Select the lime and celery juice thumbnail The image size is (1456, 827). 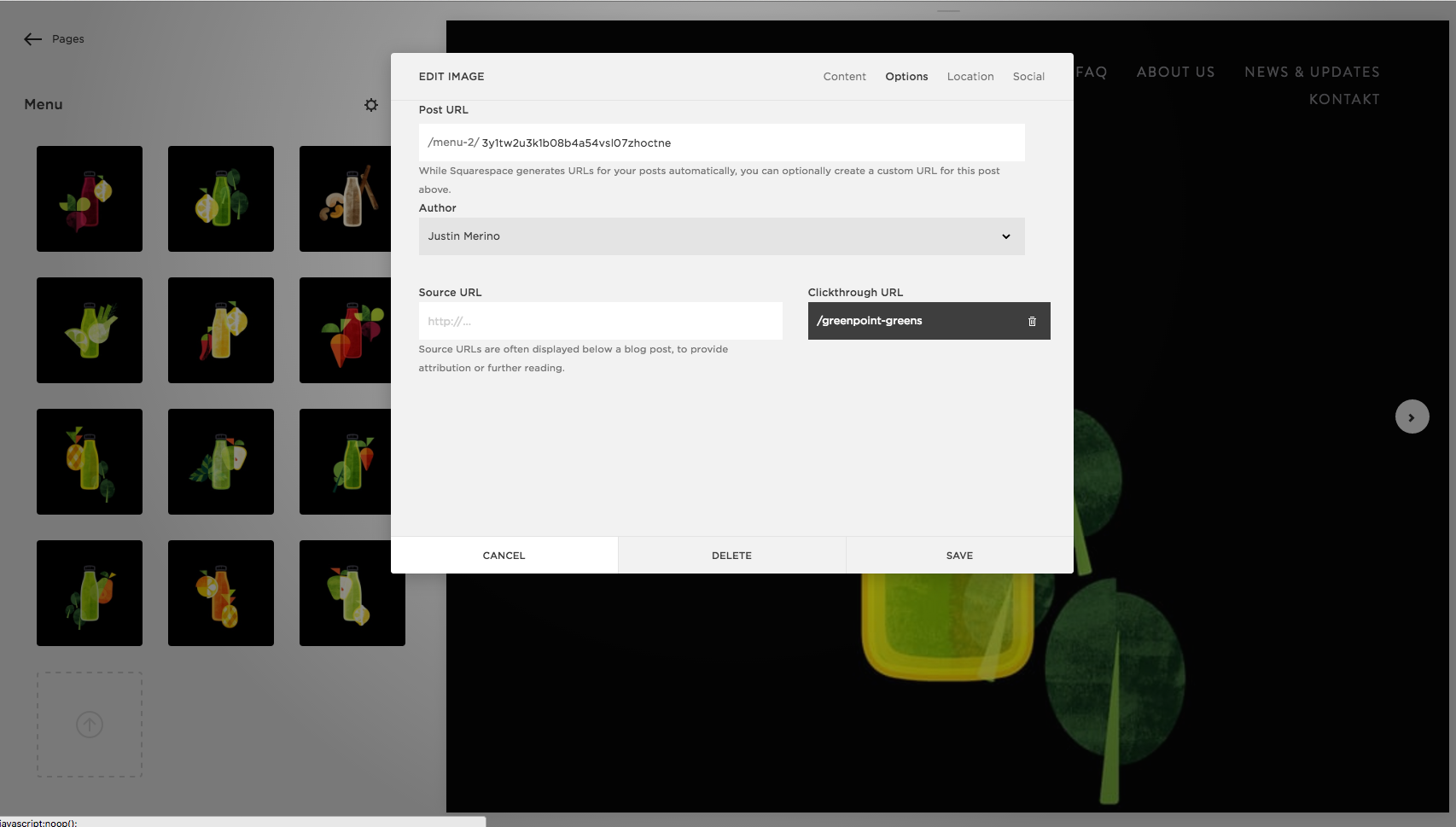tap(90, 330)
